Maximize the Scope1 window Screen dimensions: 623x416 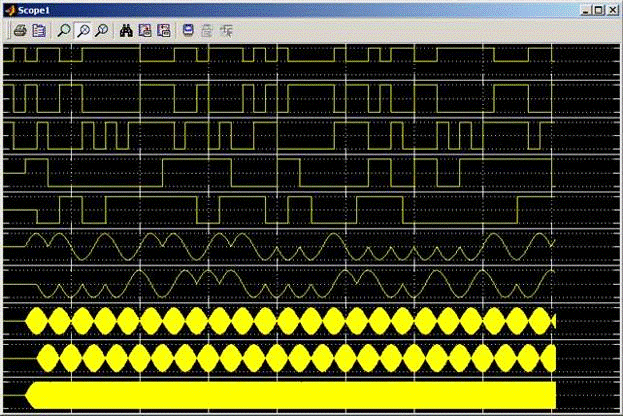[x=599, y=9]
